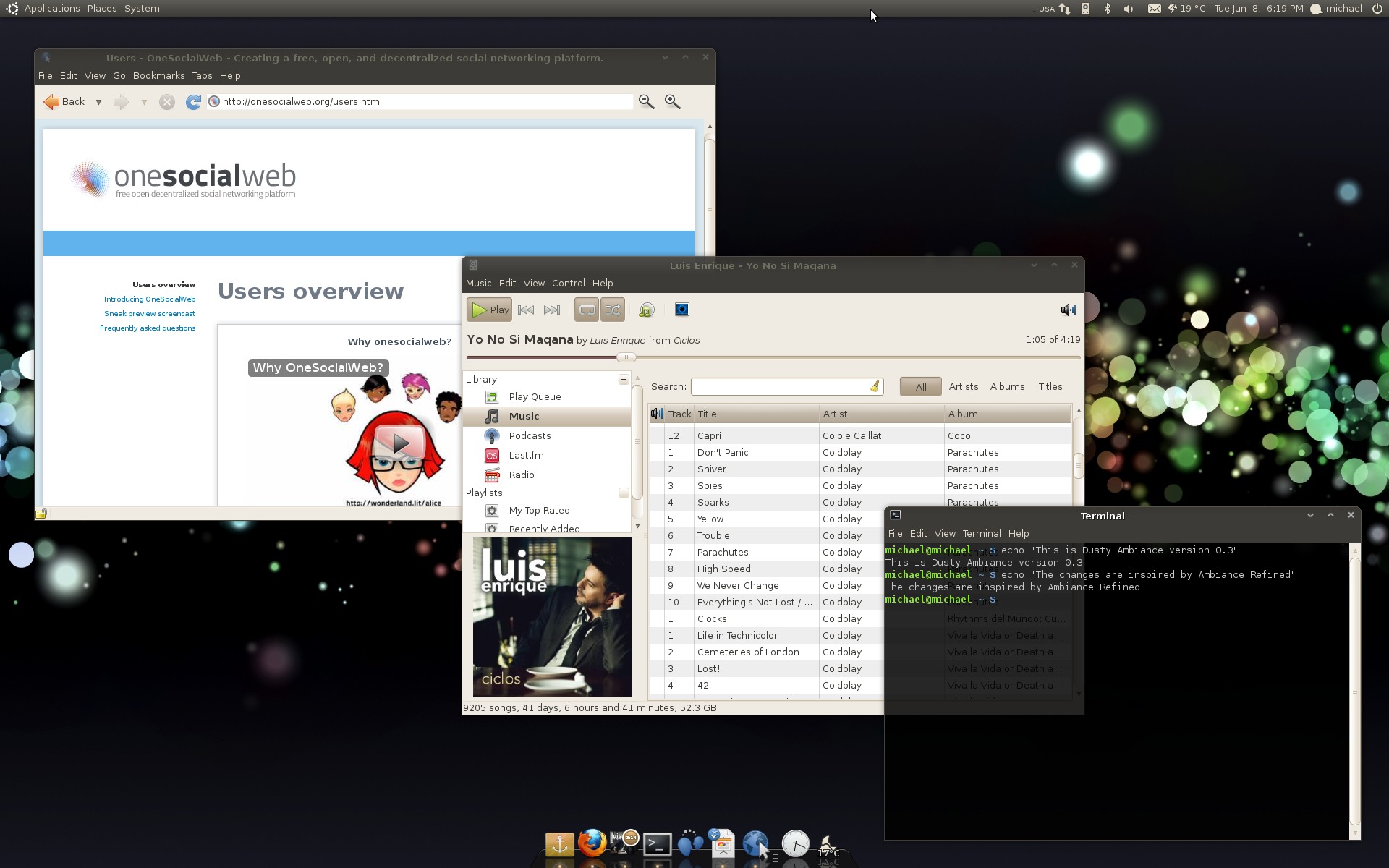
Task: Sort by the Track column header
Action: 679,414
